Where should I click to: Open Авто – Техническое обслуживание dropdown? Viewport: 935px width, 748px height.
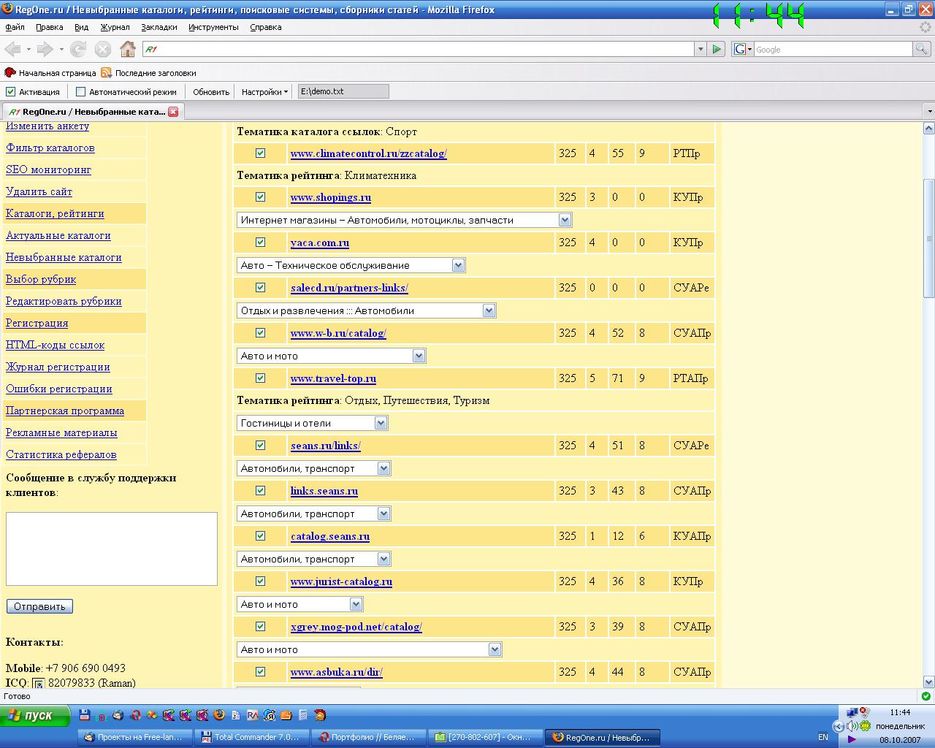coord(351,265)
